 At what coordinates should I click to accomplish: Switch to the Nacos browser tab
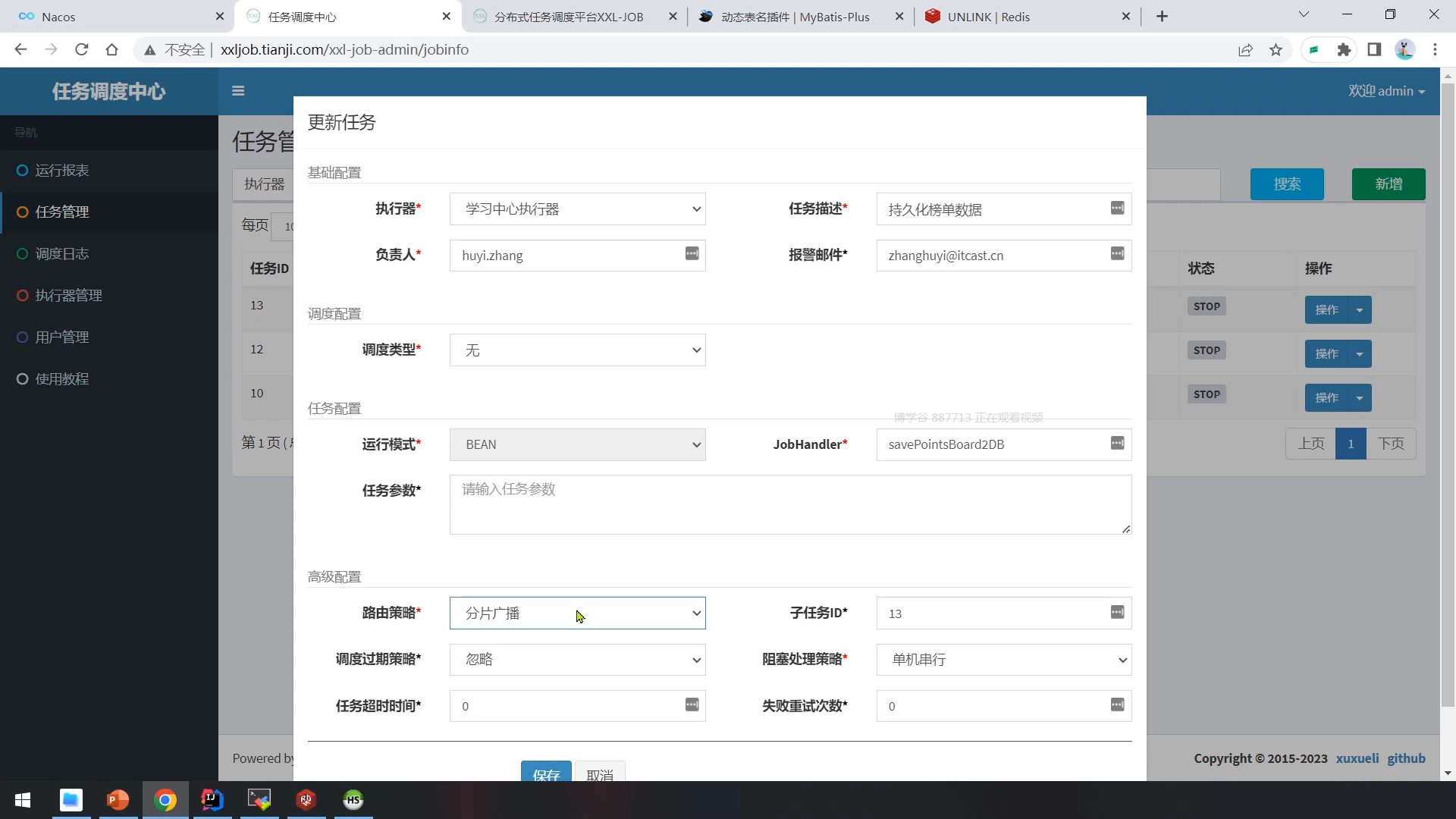click(x=58, y=17)
